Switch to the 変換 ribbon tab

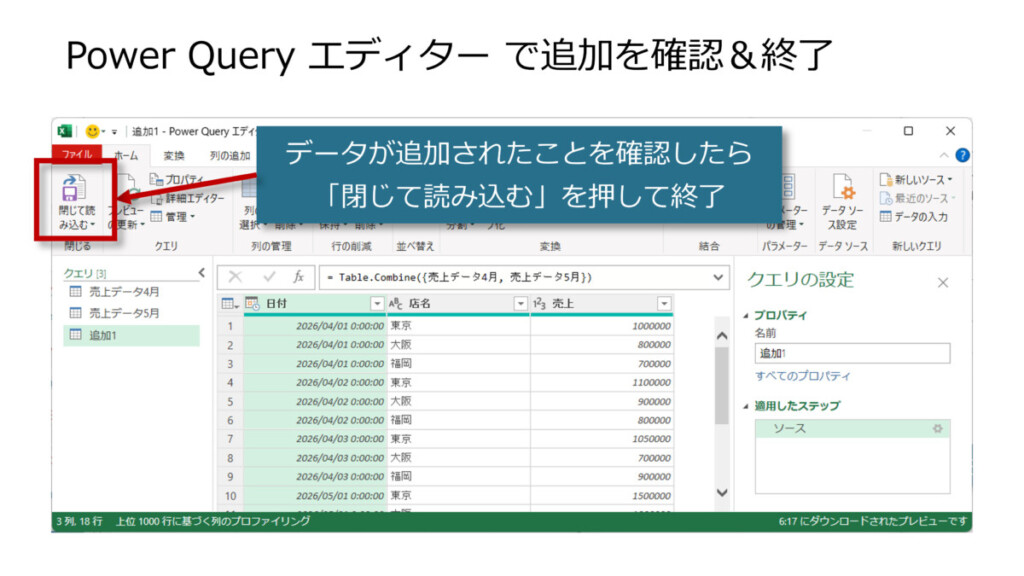point(173,155)
